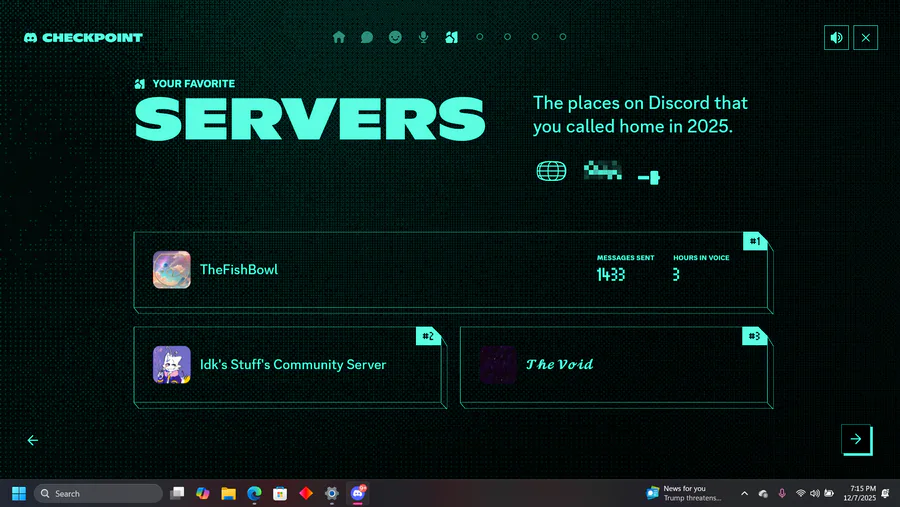900x507 pixels.
Task: Click the microphone tray icon
Action: click(782, 493)
